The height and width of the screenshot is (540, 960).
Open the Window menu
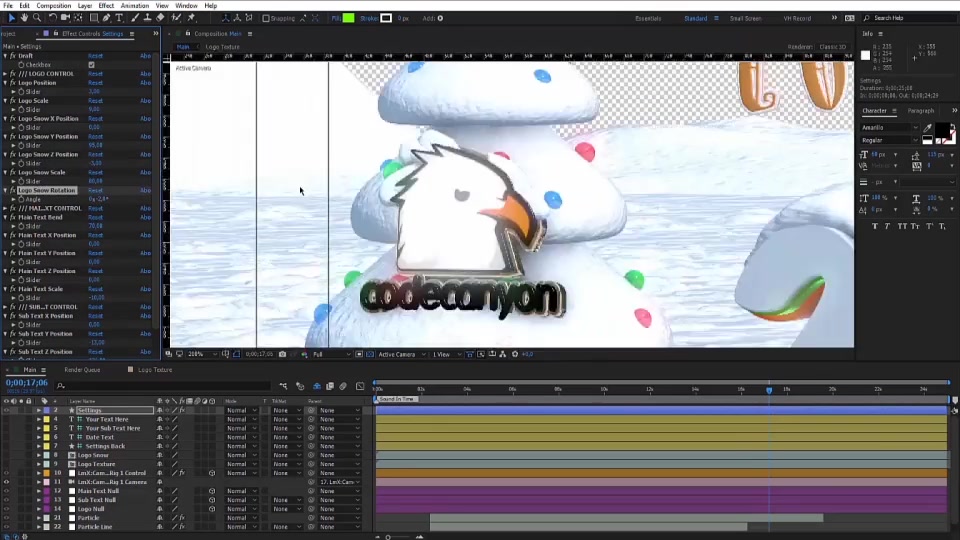[x=186, y=6]
